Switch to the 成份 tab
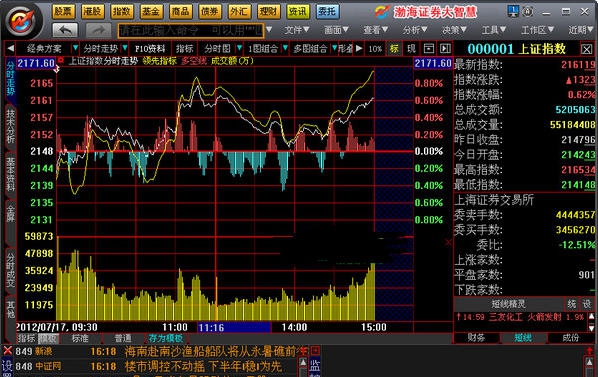 click(570, 337)
